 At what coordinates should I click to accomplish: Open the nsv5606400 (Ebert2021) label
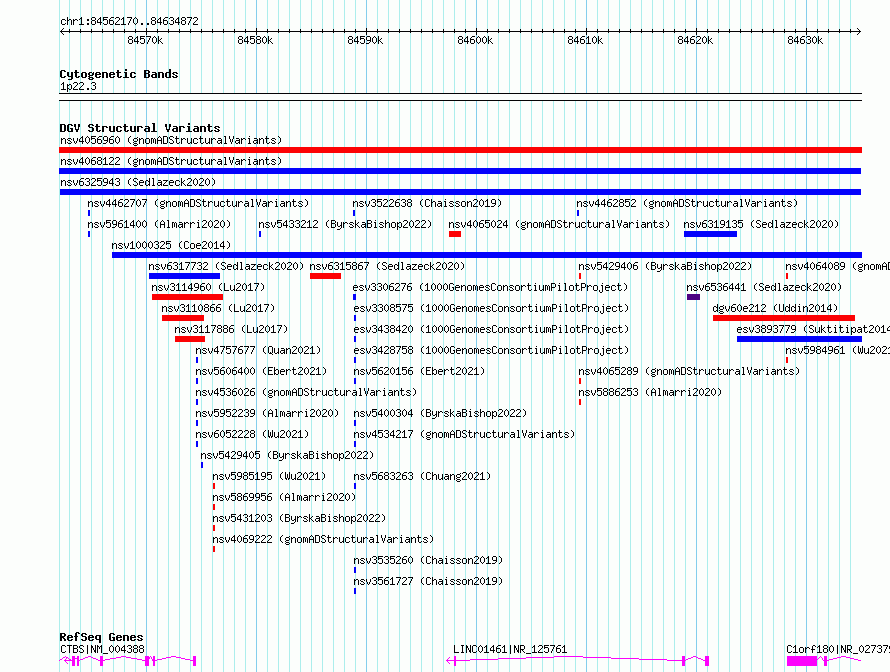(261, 371)
